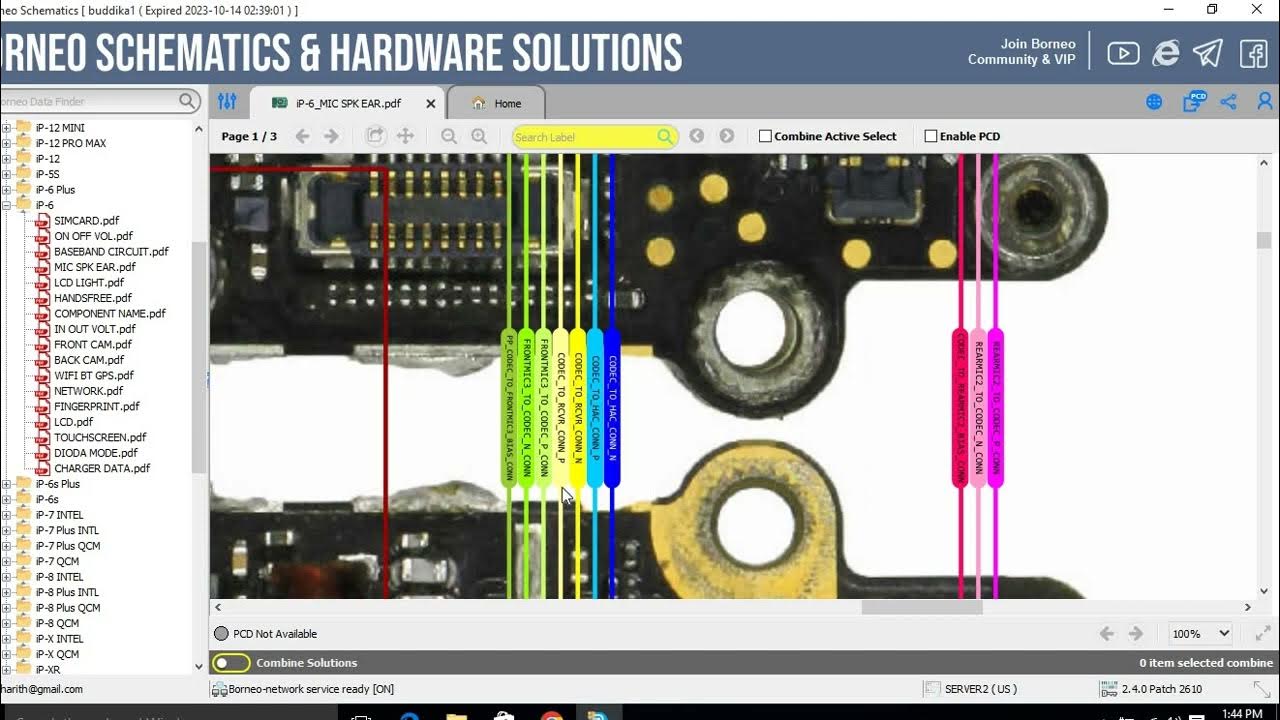Click the taskbar clock 1:44 PM
This screenshot has height=720, width=1280.
pos(1242,713)
